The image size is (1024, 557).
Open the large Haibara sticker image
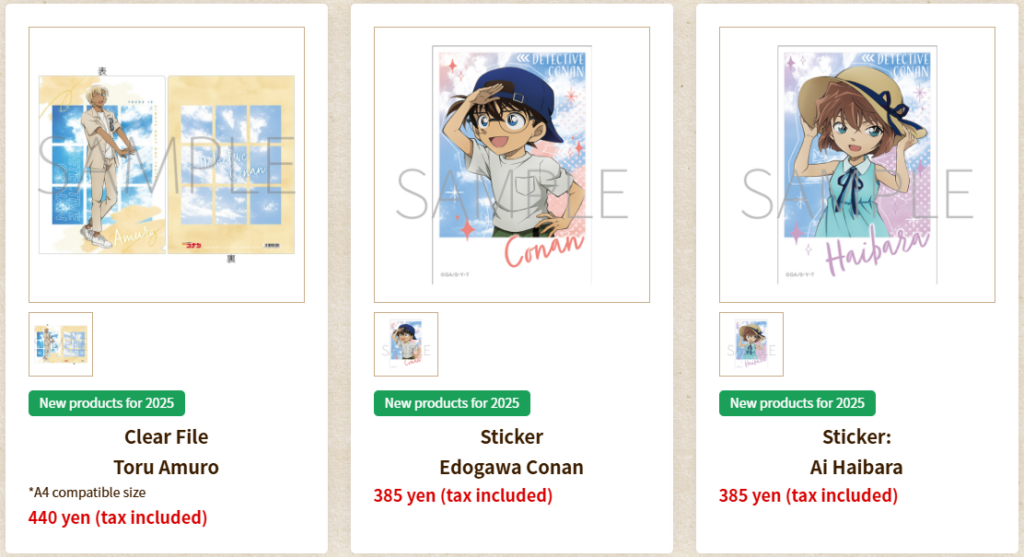857,165
